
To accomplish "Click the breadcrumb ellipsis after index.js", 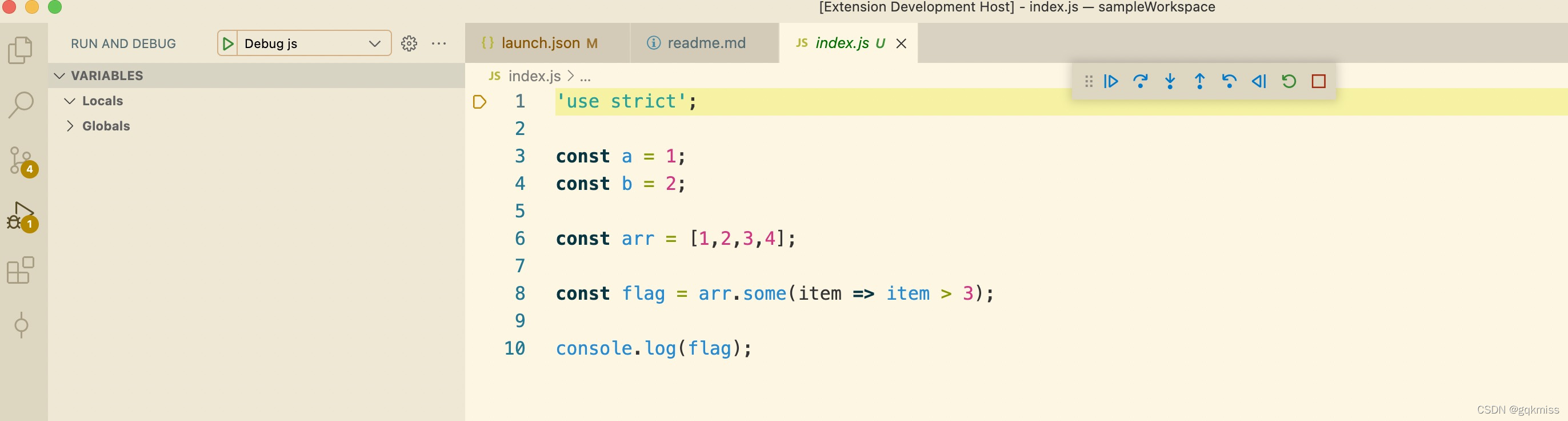I will (x=585, y=77).
